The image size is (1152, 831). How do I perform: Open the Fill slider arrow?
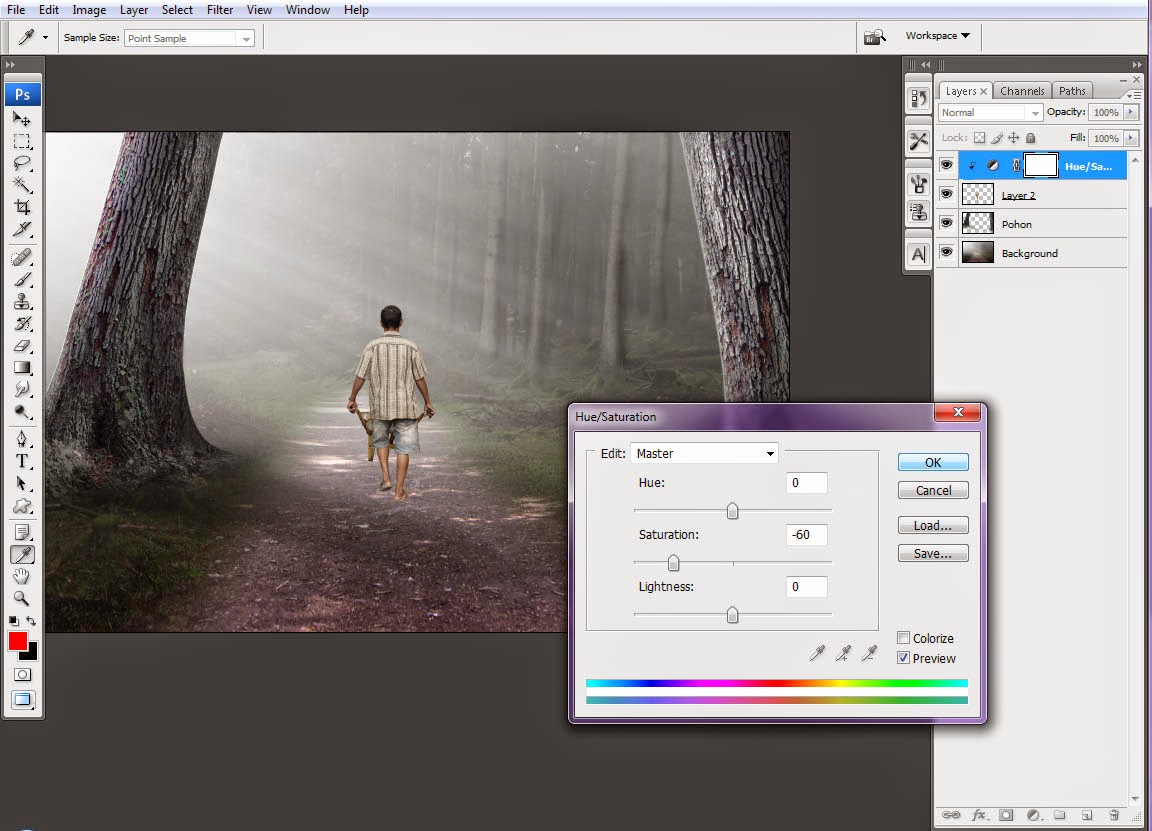[x=1131, y=138]
